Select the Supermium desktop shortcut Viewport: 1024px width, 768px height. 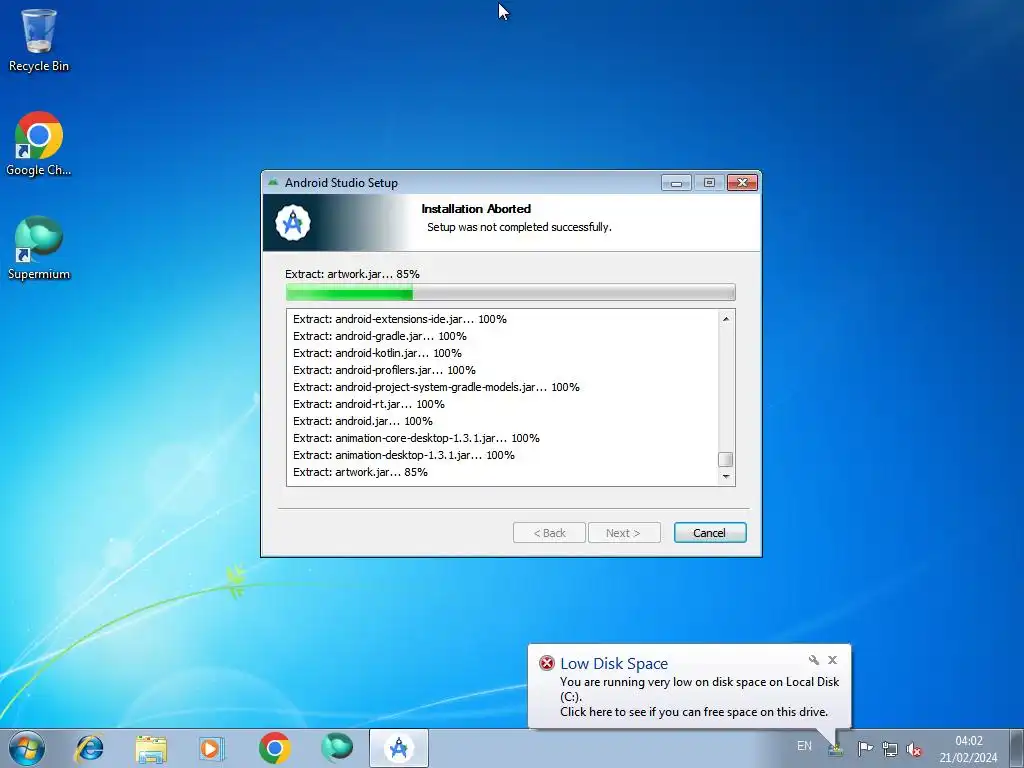[39, 248]
